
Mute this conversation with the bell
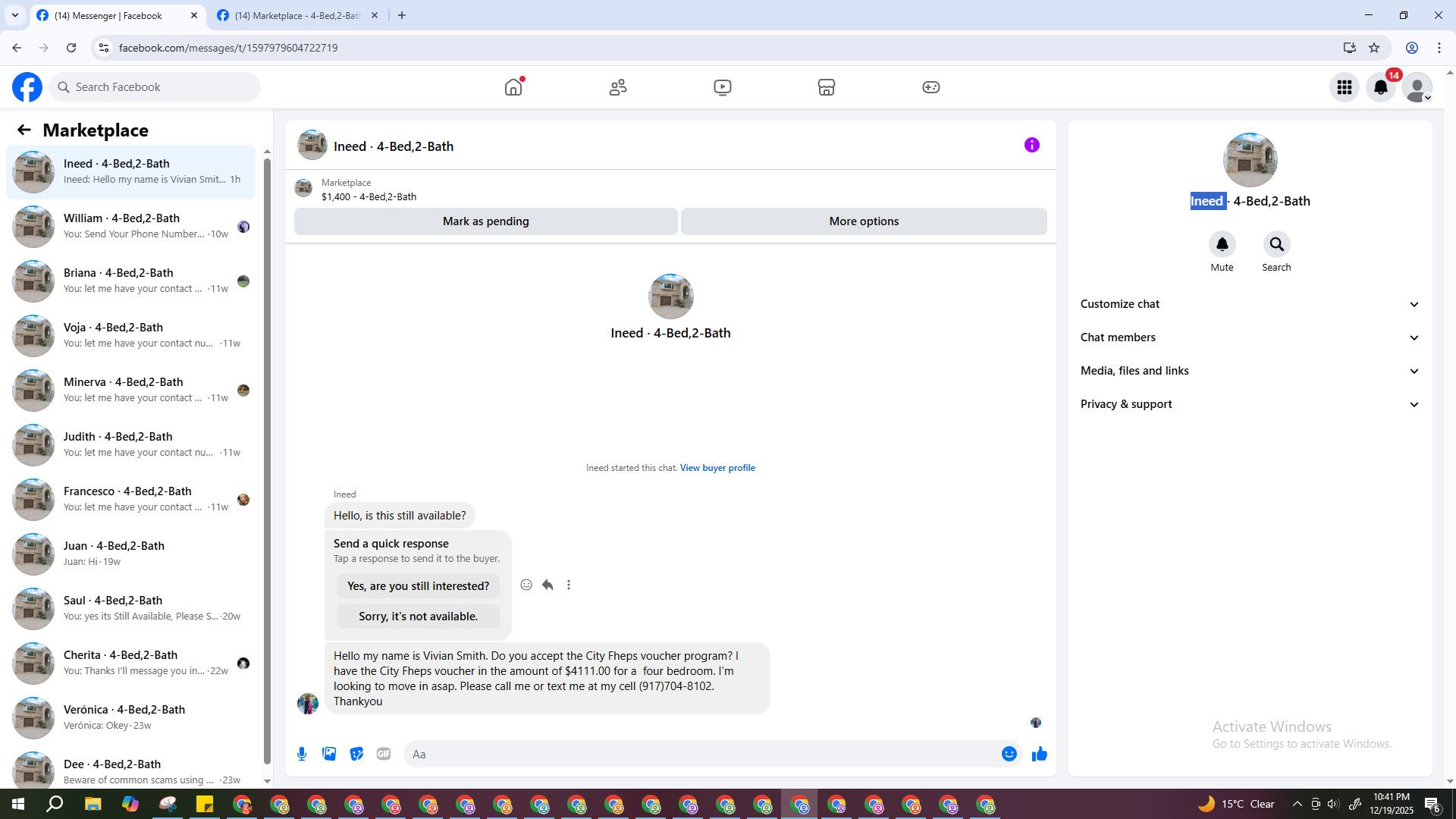(x=1222, y=245)
